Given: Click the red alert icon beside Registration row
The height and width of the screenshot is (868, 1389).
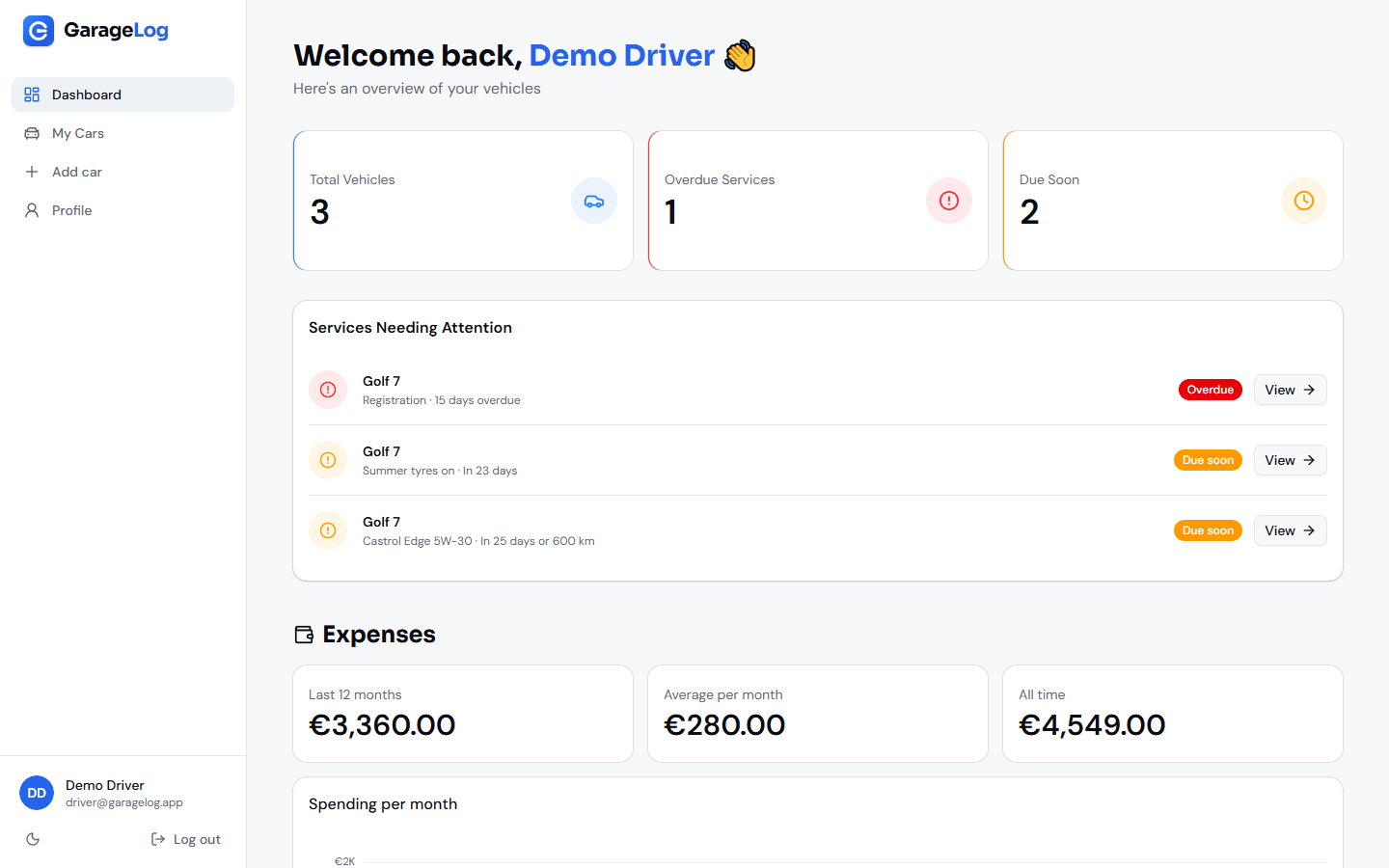Looking at the screenshot, I should (328, 390).
